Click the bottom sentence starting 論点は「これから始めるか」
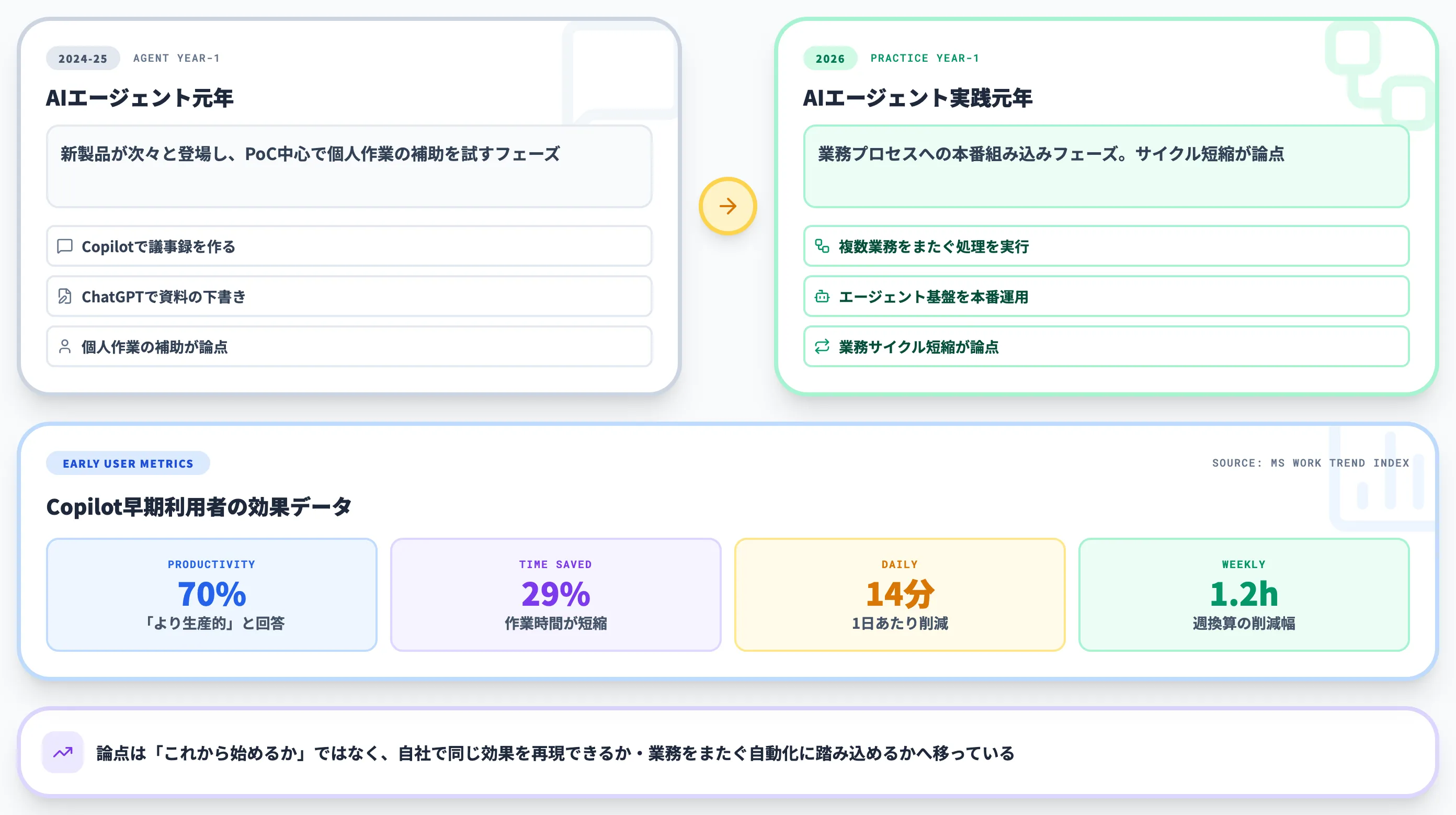This screenshot has height=815, width=1456. click(x=555, y=753)
